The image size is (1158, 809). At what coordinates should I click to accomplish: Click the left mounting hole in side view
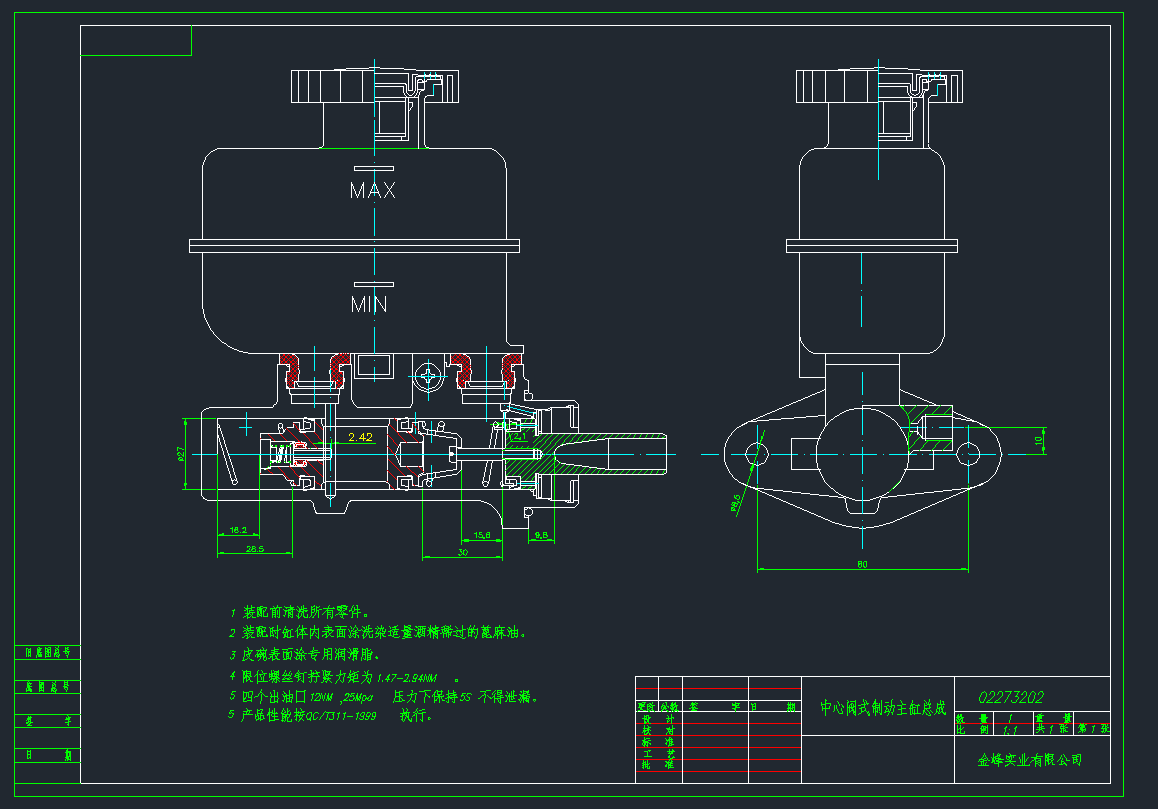[x=757, y=454]
